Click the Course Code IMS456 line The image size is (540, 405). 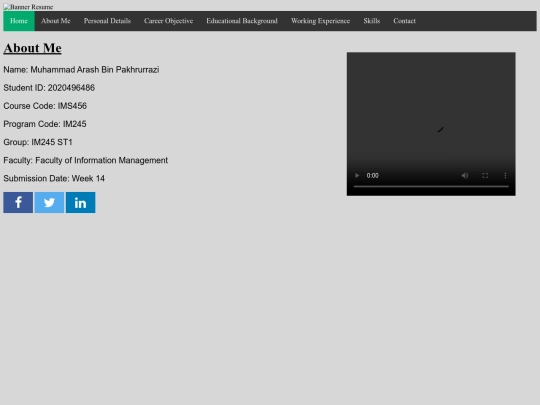(45, 106)
